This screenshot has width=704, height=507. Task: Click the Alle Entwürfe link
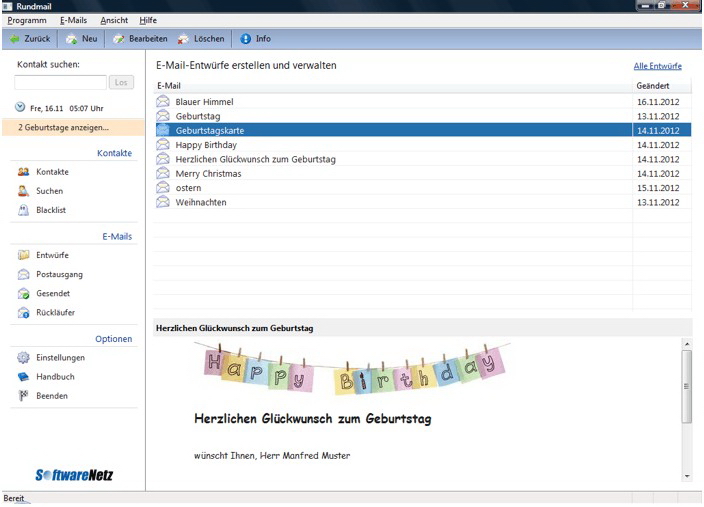pyautogui.click(x=657, y=66)
